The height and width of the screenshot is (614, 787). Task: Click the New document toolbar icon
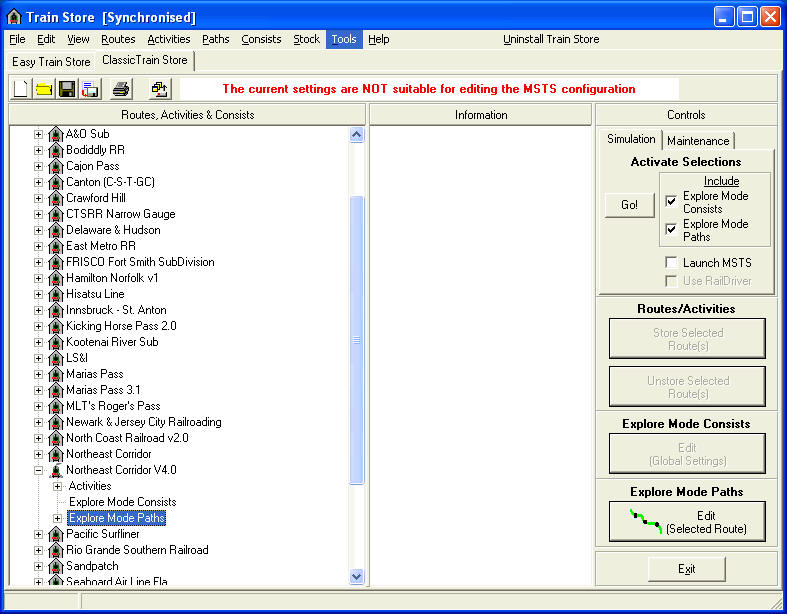pyautogui.click(x=21, y=89)
